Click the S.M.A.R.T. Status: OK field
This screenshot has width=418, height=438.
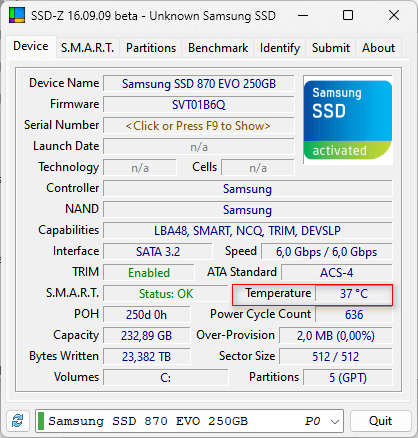click(166, 294)
